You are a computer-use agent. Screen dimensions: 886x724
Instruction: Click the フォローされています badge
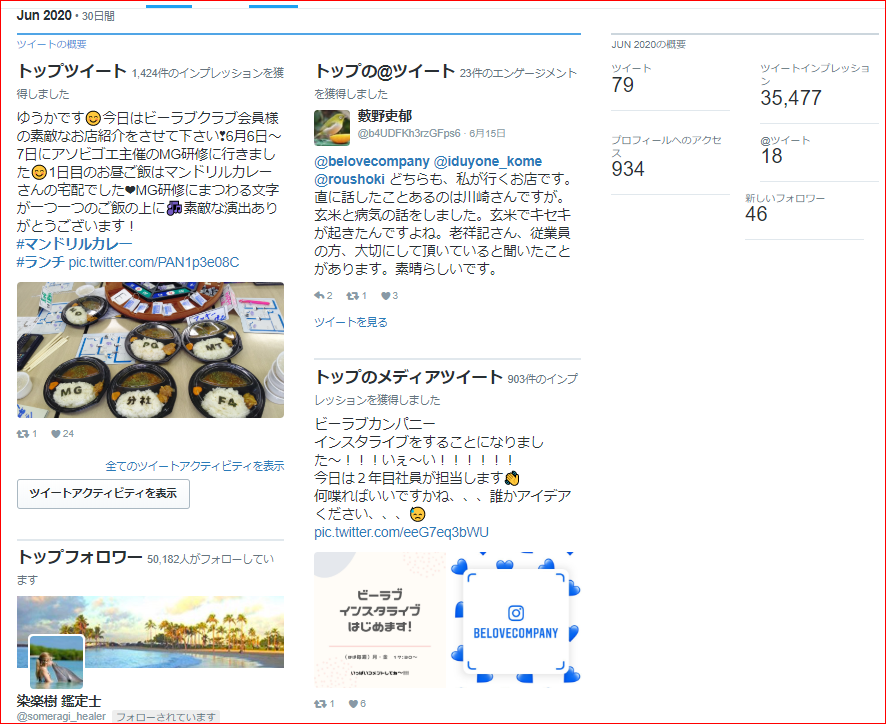pyautogui.click(x=166, y=717)
